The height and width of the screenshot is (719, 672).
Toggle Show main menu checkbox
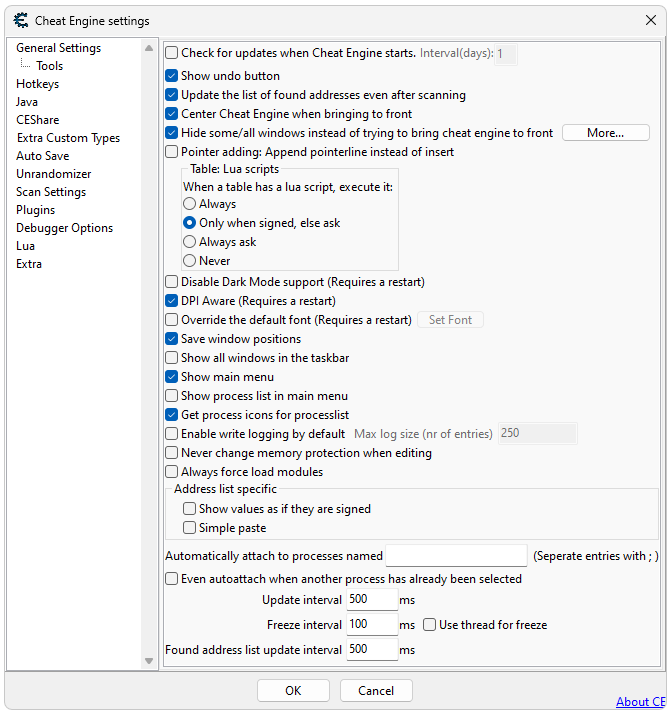[x=171, y=377]
